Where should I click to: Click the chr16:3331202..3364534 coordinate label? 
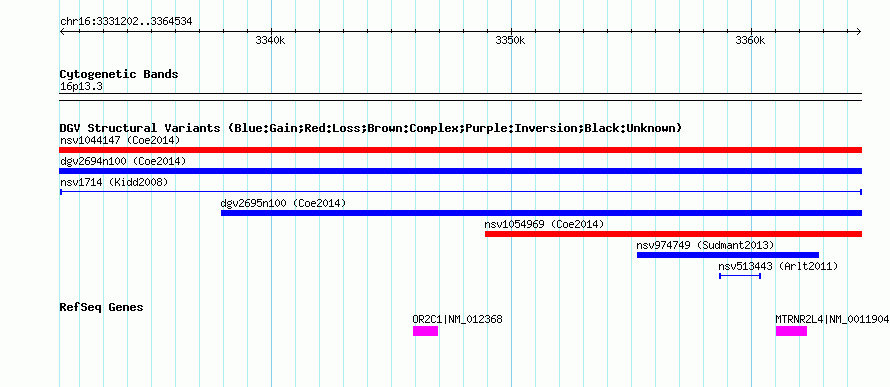pos(126,22)
